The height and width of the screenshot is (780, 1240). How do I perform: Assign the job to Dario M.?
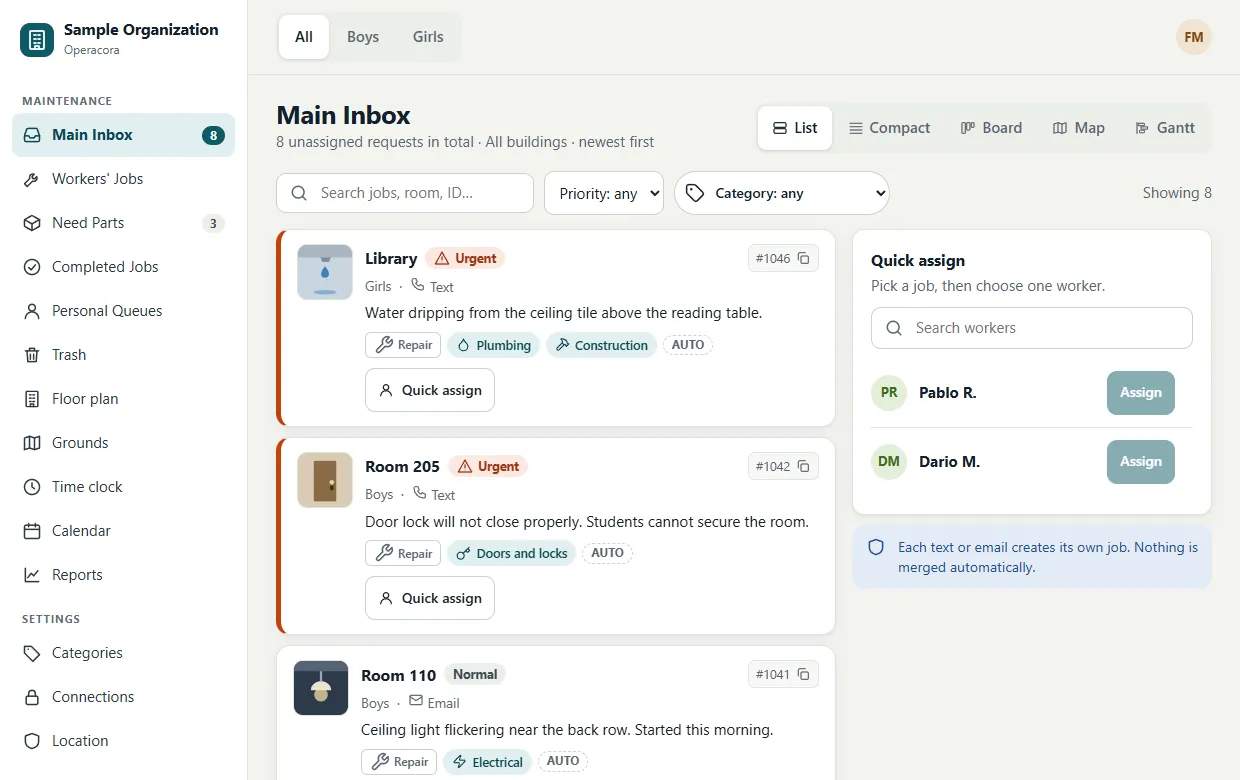coord(1141,462)
